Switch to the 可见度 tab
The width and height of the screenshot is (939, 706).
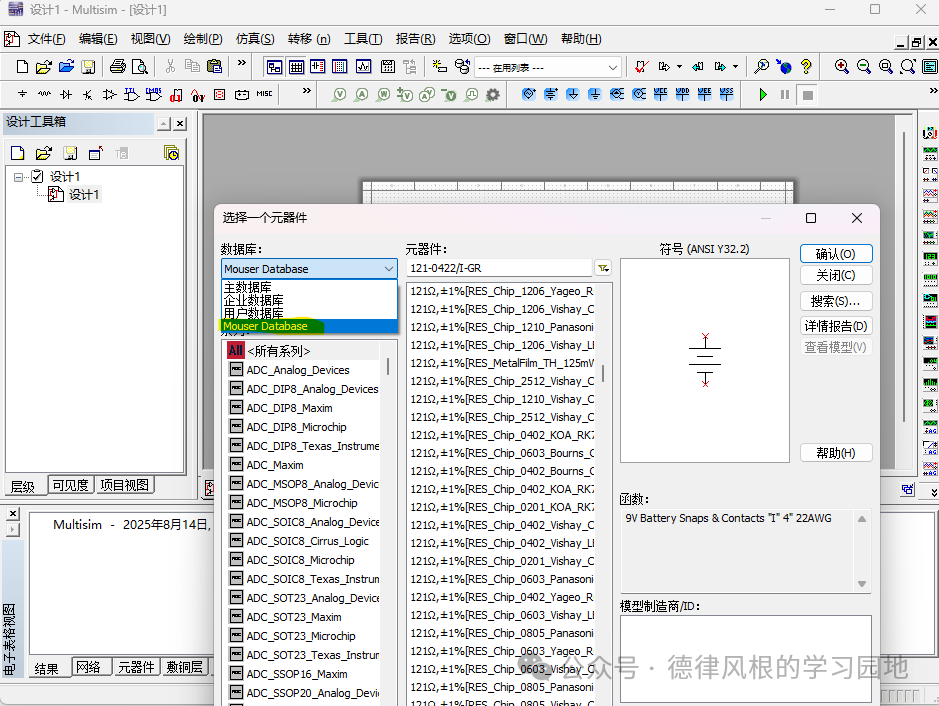(70, 485)
